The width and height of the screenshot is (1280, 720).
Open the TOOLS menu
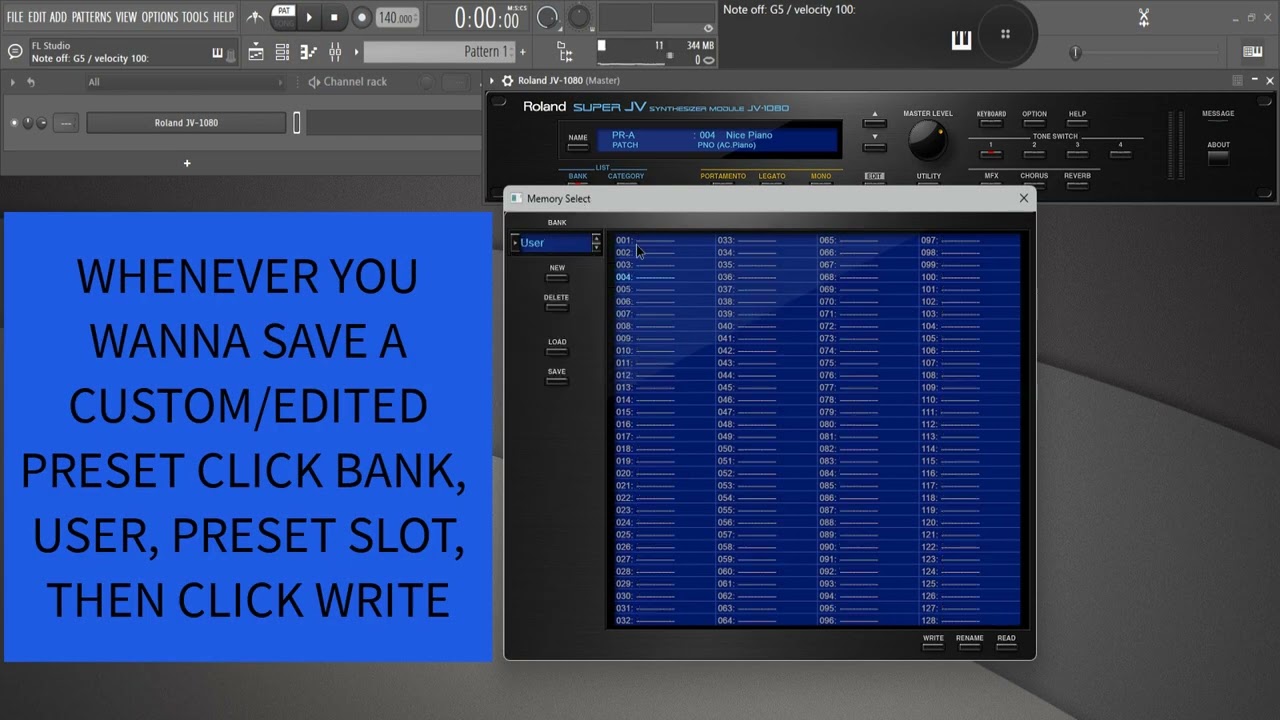click(x=195, y=17)
